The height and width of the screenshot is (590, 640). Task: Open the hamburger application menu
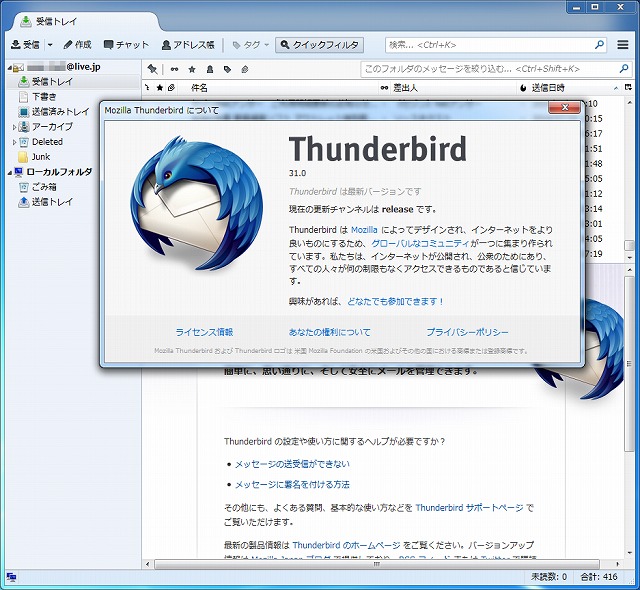tap(623, 45)
